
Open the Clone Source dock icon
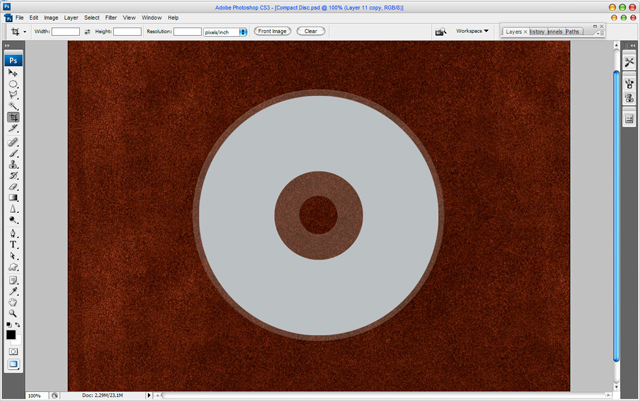(x=629, y=98)
